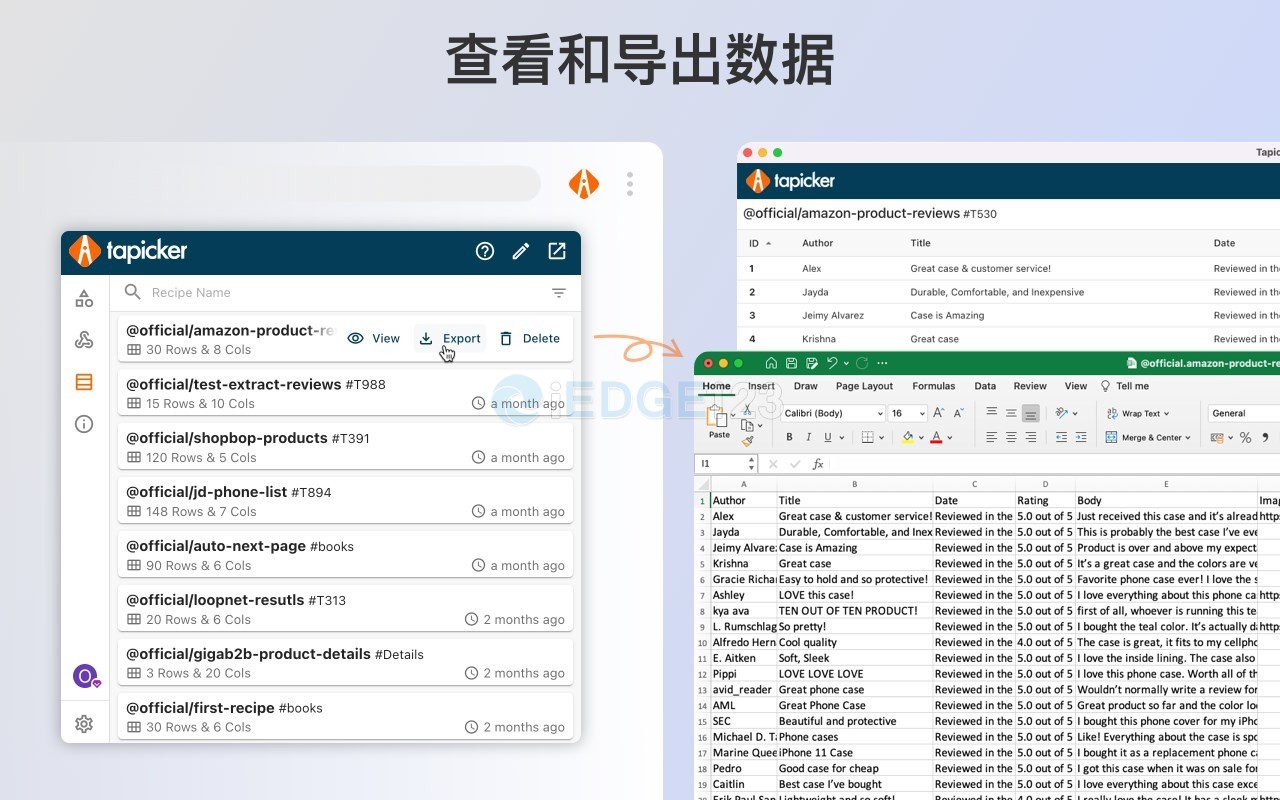Image resolution: width=1280 pixels, height=800 pixels.
Task: Toggle bottom vertical alignment in Excel
Action: (1030, 413)
